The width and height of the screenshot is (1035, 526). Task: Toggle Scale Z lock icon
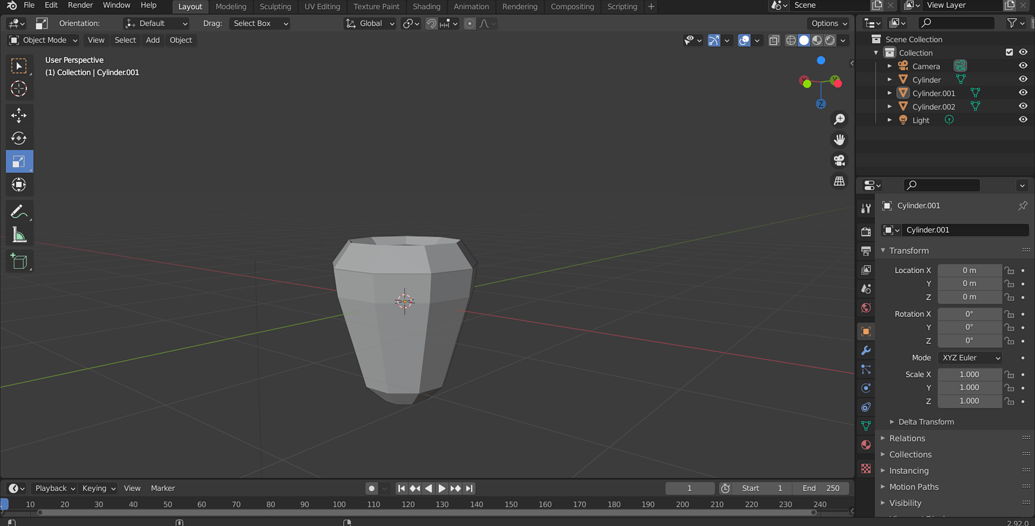1009,401
